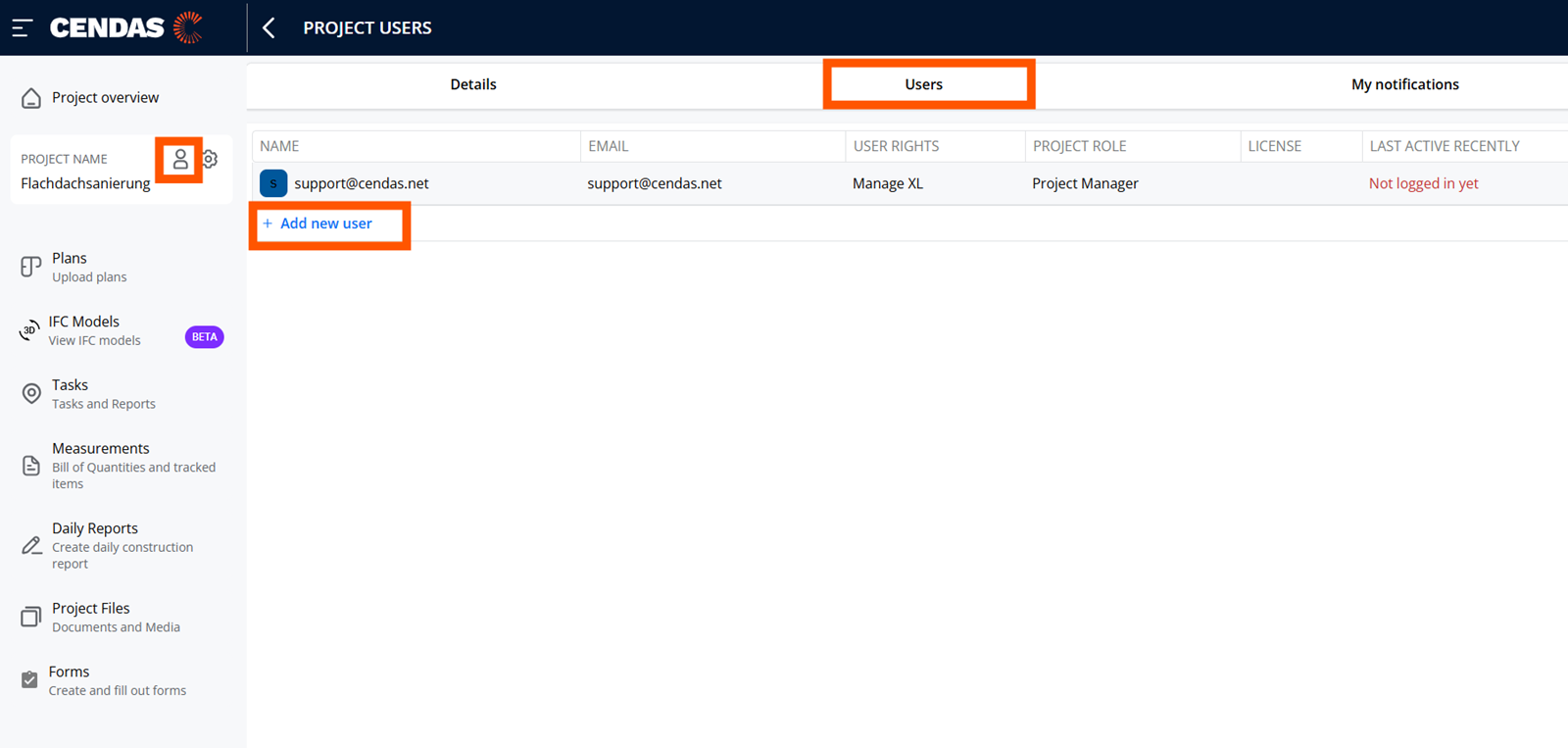Open project settings gear icon
This screenshot has width=1568, height=748.
tap(210, 159)
